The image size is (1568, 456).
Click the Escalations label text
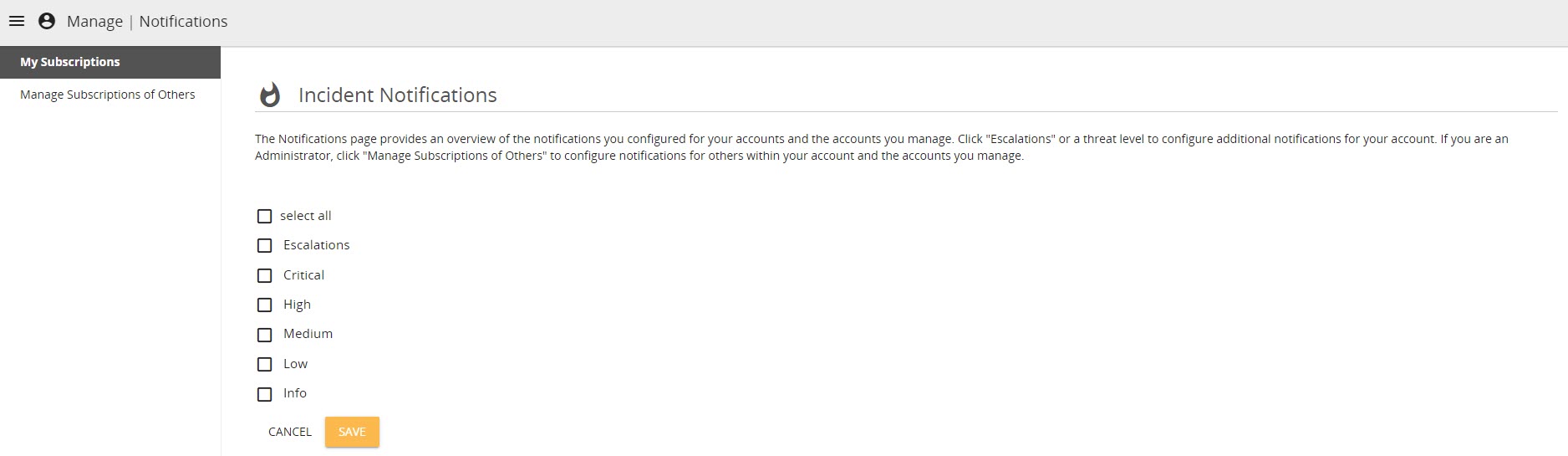click(317, 245)
